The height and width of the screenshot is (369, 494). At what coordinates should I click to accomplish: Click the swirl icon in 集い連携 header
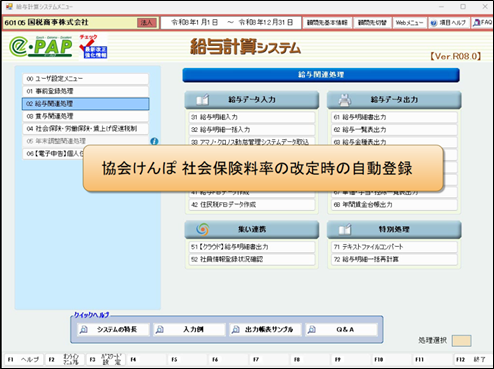[202, 229]
